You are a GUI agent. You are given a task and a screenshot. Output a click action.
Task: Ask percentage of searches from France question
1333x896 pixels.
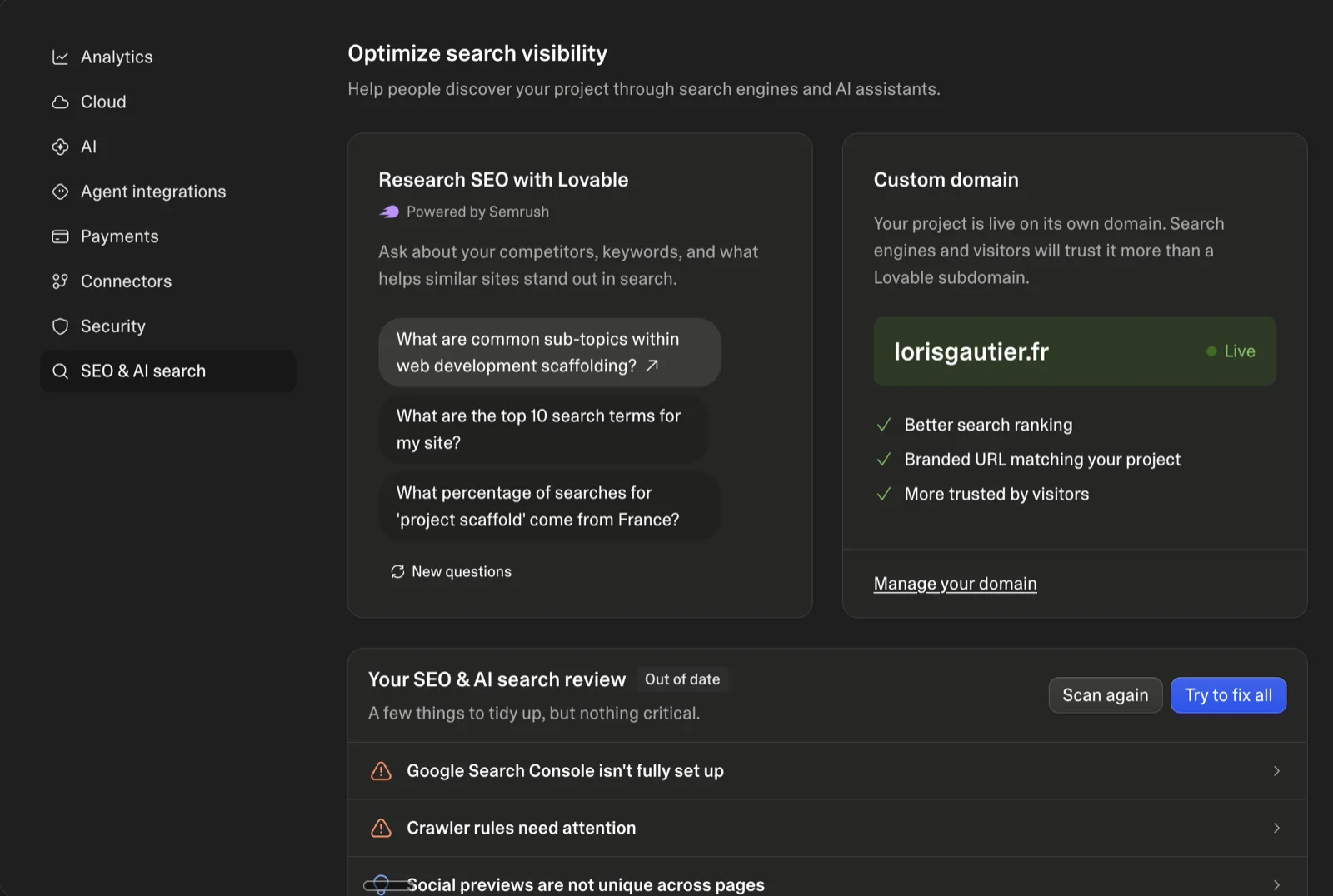[549, 506]
